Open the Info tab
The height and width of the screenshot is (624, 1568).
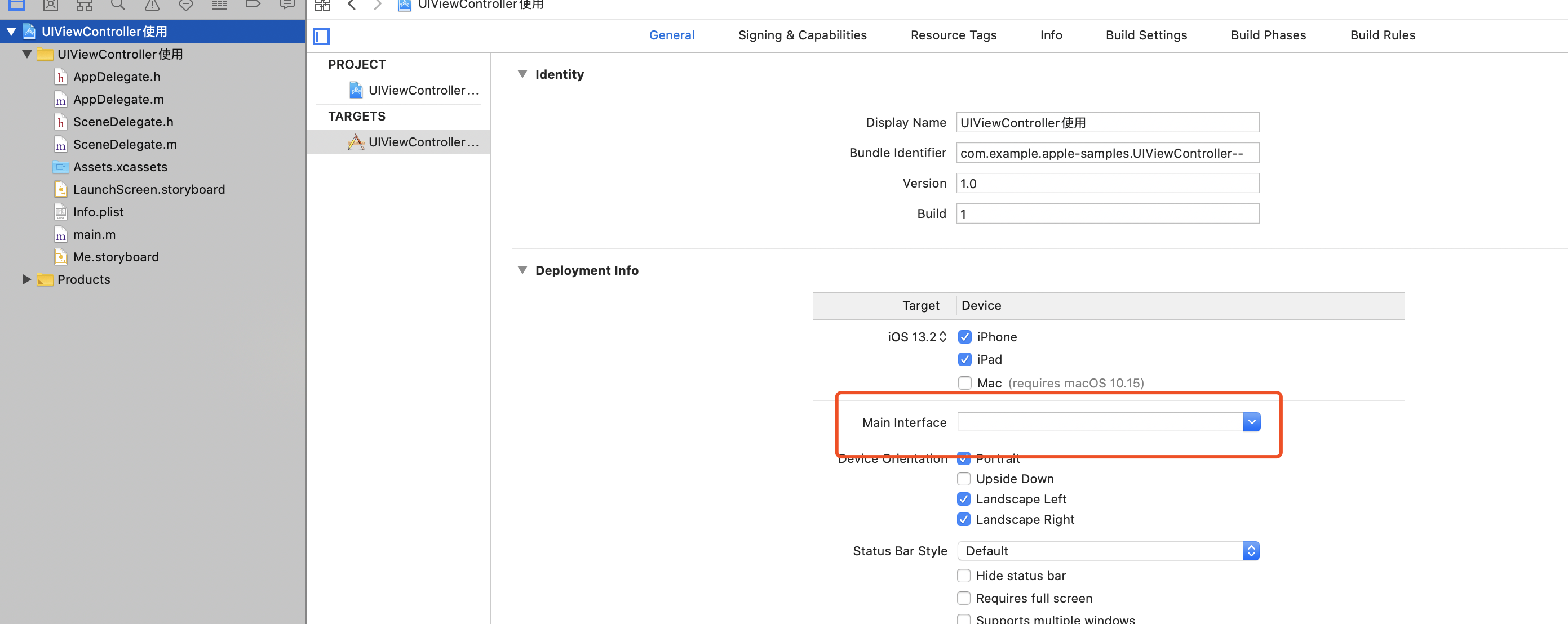tap(1051, 35)
